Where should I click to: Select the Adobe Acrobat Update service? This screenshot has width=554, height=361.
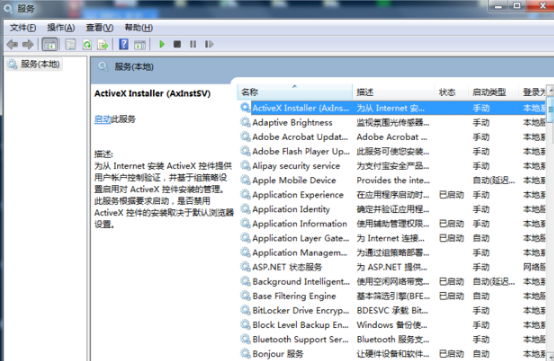393,137
